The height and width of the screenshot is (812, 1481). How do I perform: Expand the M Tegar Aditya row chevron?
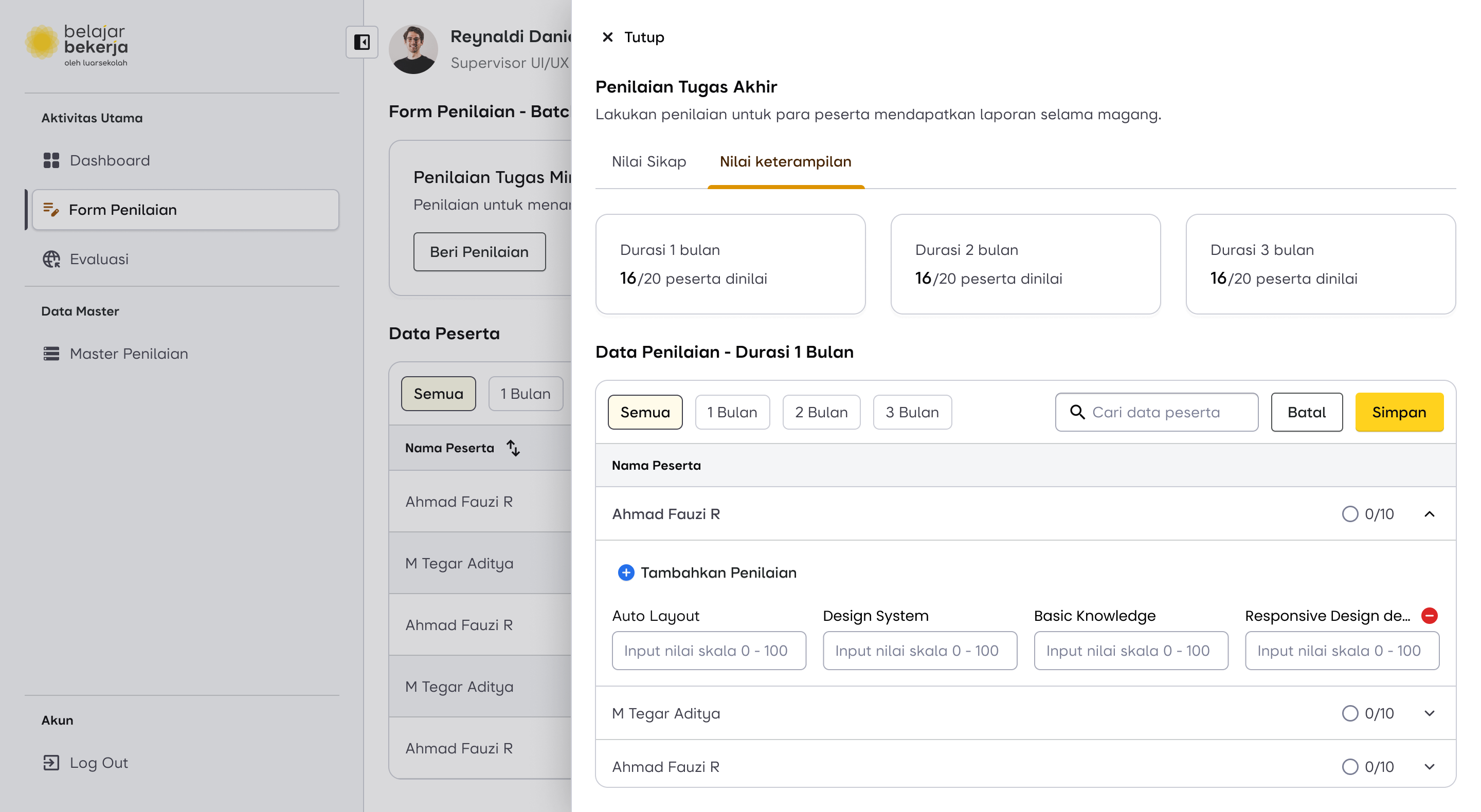[1429, 713]
